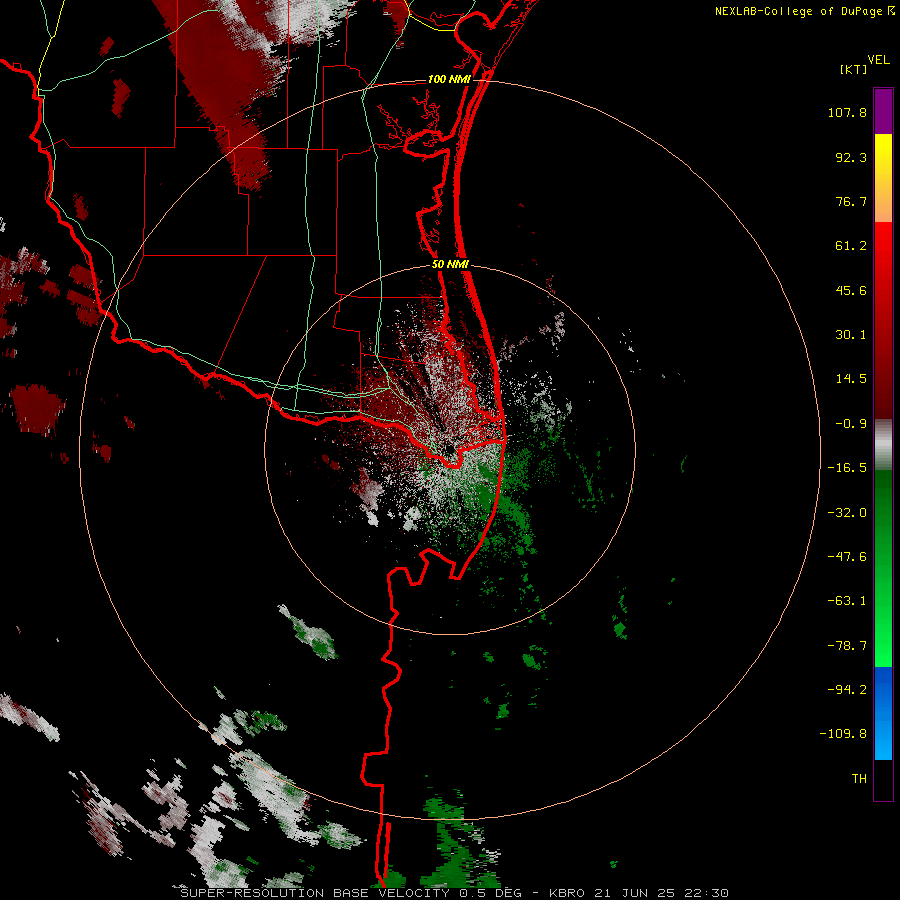900x900 pixels.
Task: Click the 45.6 velocity scale value
Action: click(x=851, y=290)
